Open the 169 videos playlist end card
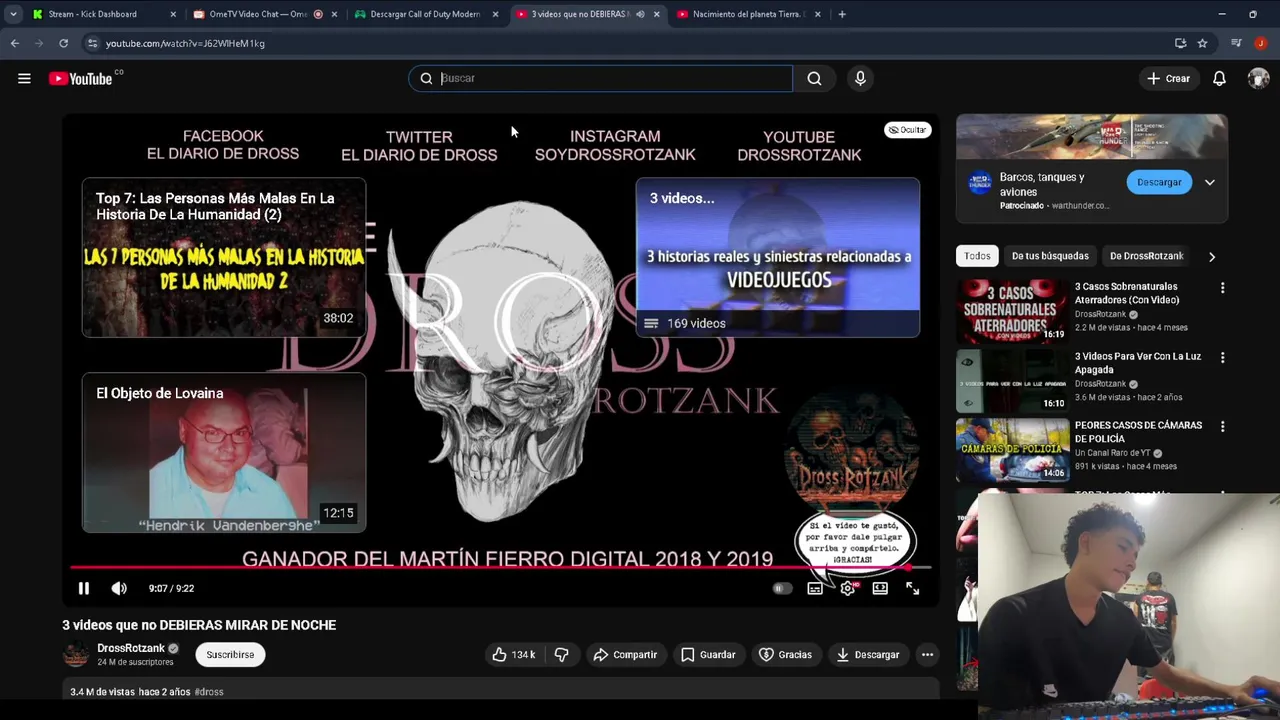This screenshot has width=1280, height=720. pos(778,258)
